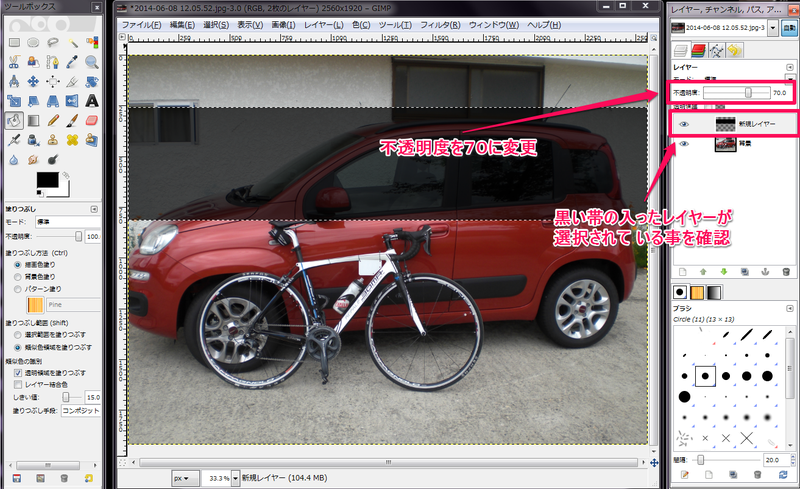This screenshot has height=489, width=800.
Task: Open the fill モード dropdown in tool options
Action: (68, 222)
